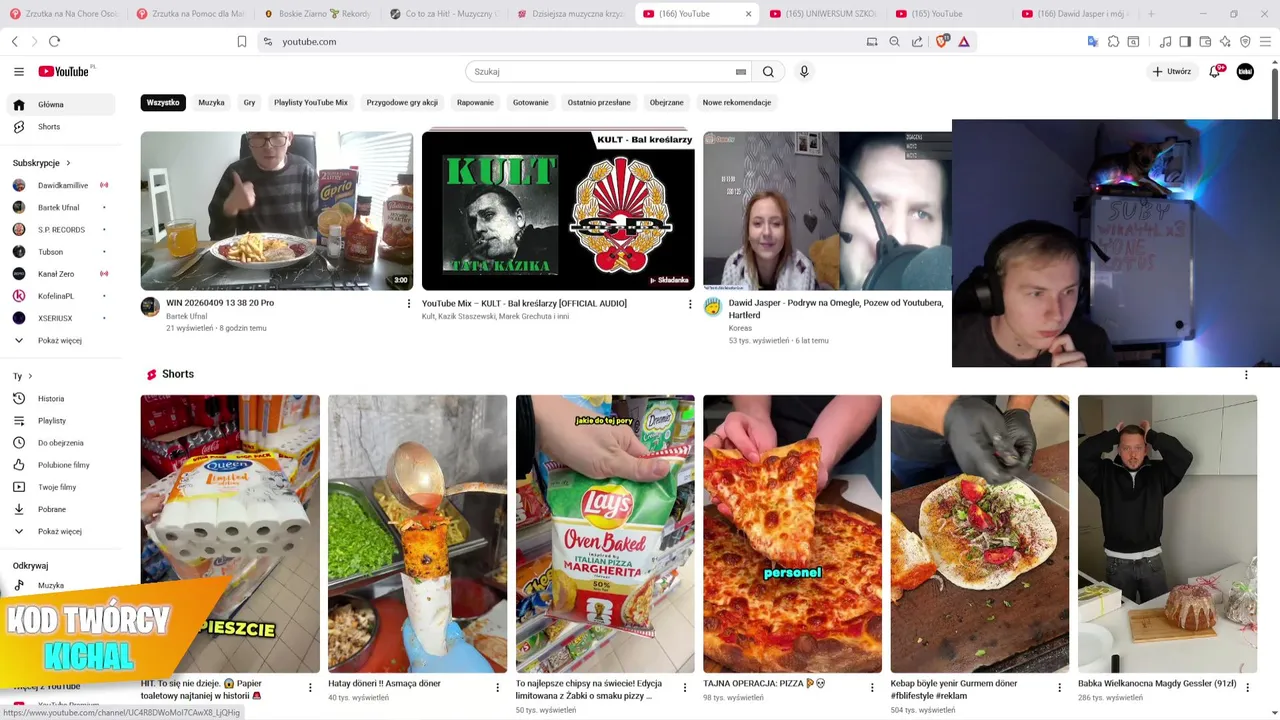Select the Ostatnio przesłane chip
The width and height of the screenshot is (1280, 720).
click(x=599, y=102)
